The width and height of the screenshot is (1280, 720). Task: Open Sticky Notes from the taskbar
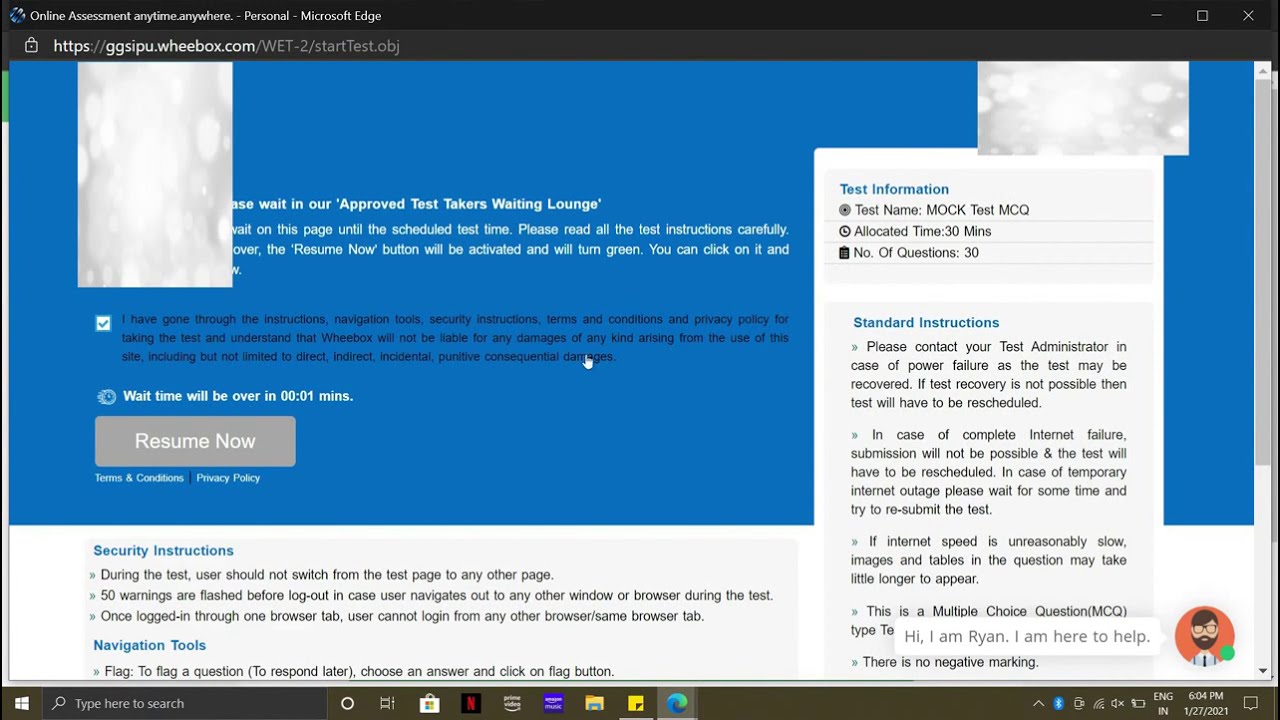tap(636, 703)
